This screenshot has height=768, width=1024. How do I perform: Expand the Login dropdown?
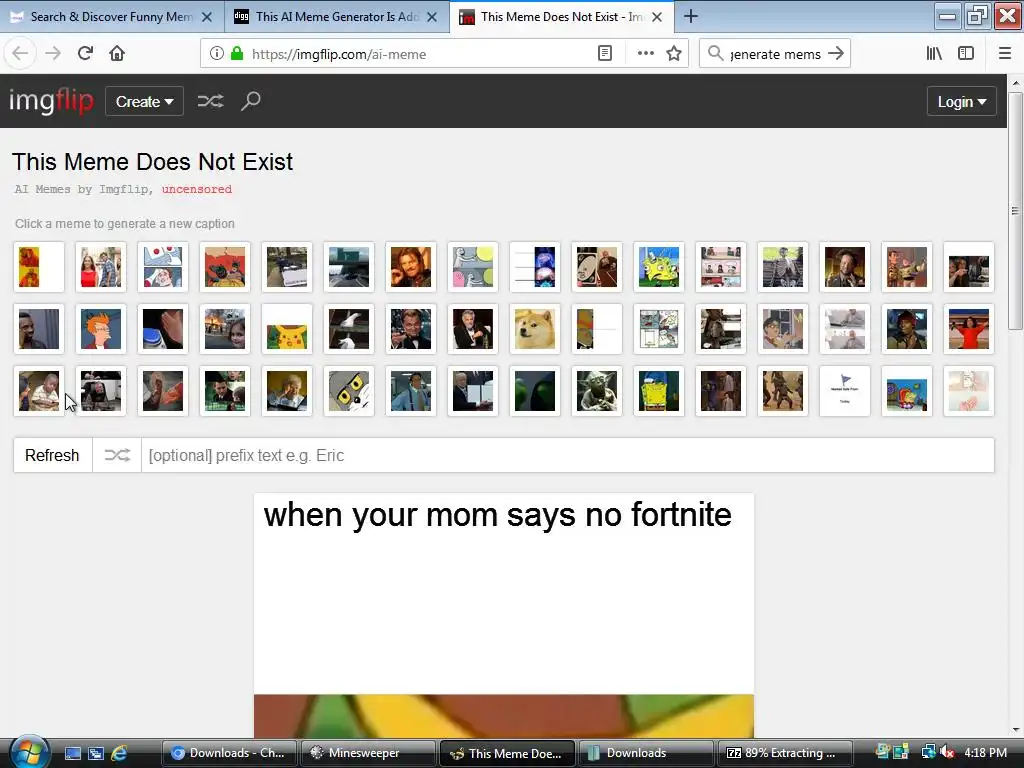(x=961, y=101)
